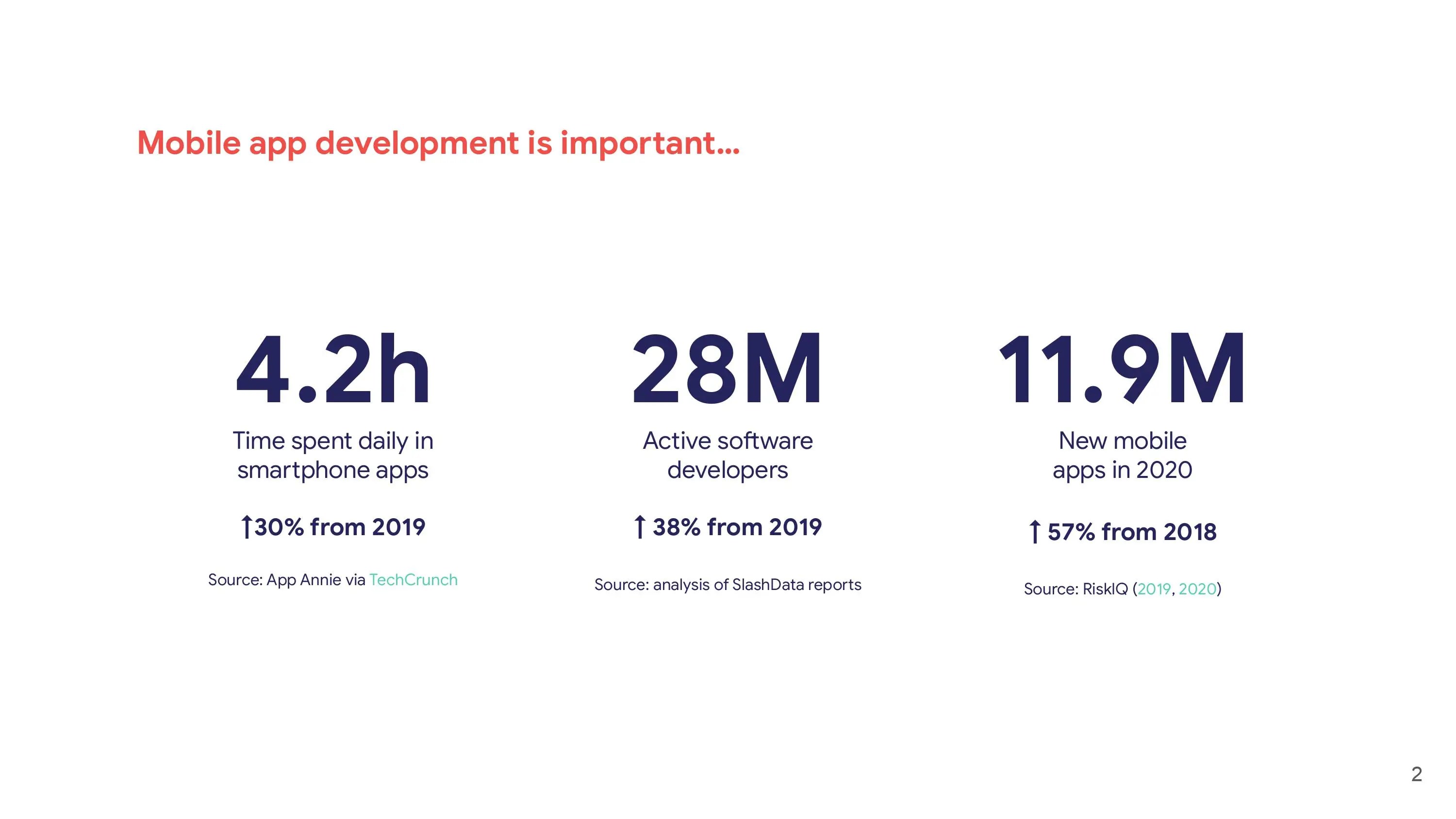Click the text Time spent daily in smartphone apps
This screenshot has width=1456, height=819.
pyautogui.click(x=334, y=455)
